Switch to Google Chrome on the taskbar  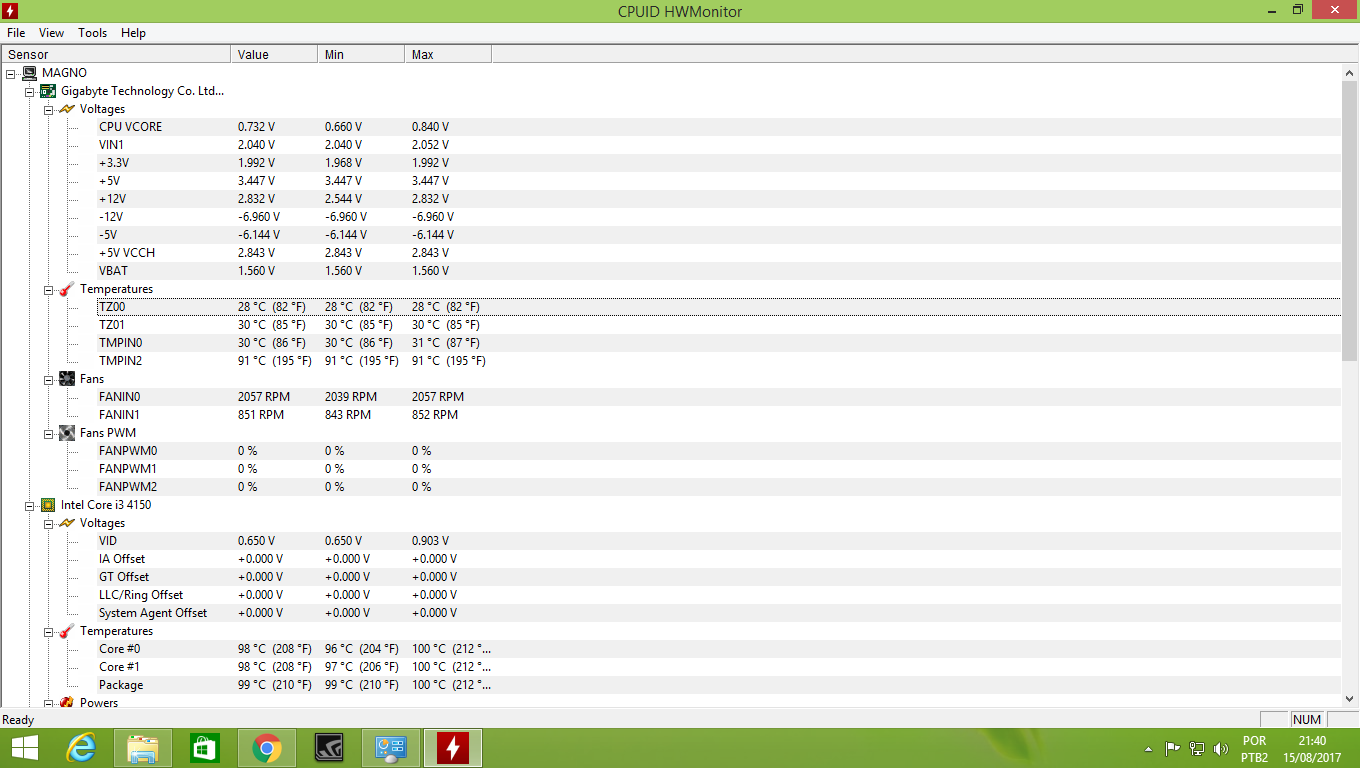(267, 748)
